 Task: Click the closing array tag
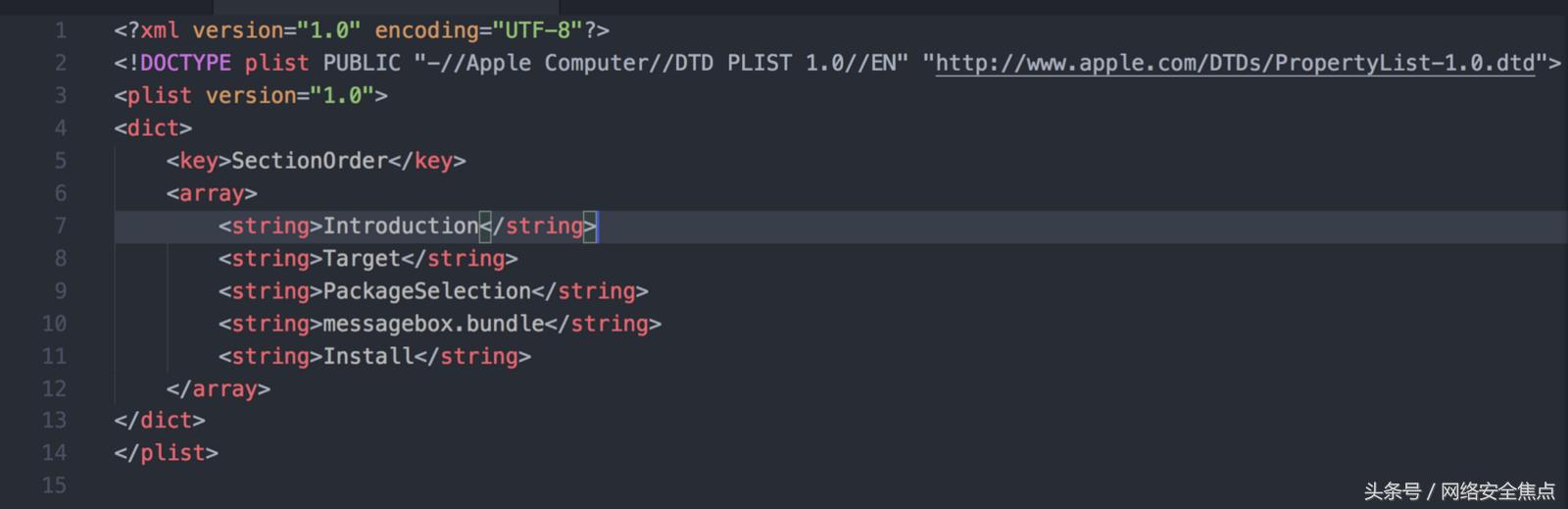tap(218, 389)
